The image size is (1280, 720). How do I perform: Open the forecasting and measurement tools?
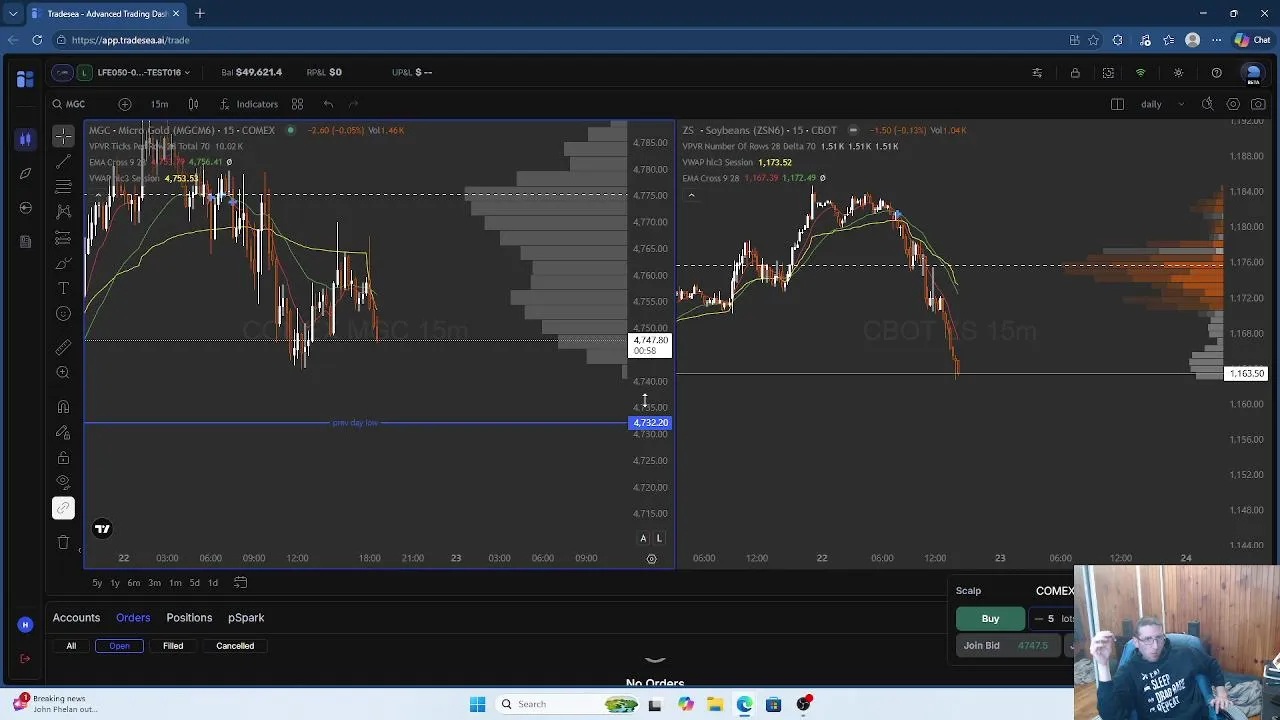tap(63, 238)
